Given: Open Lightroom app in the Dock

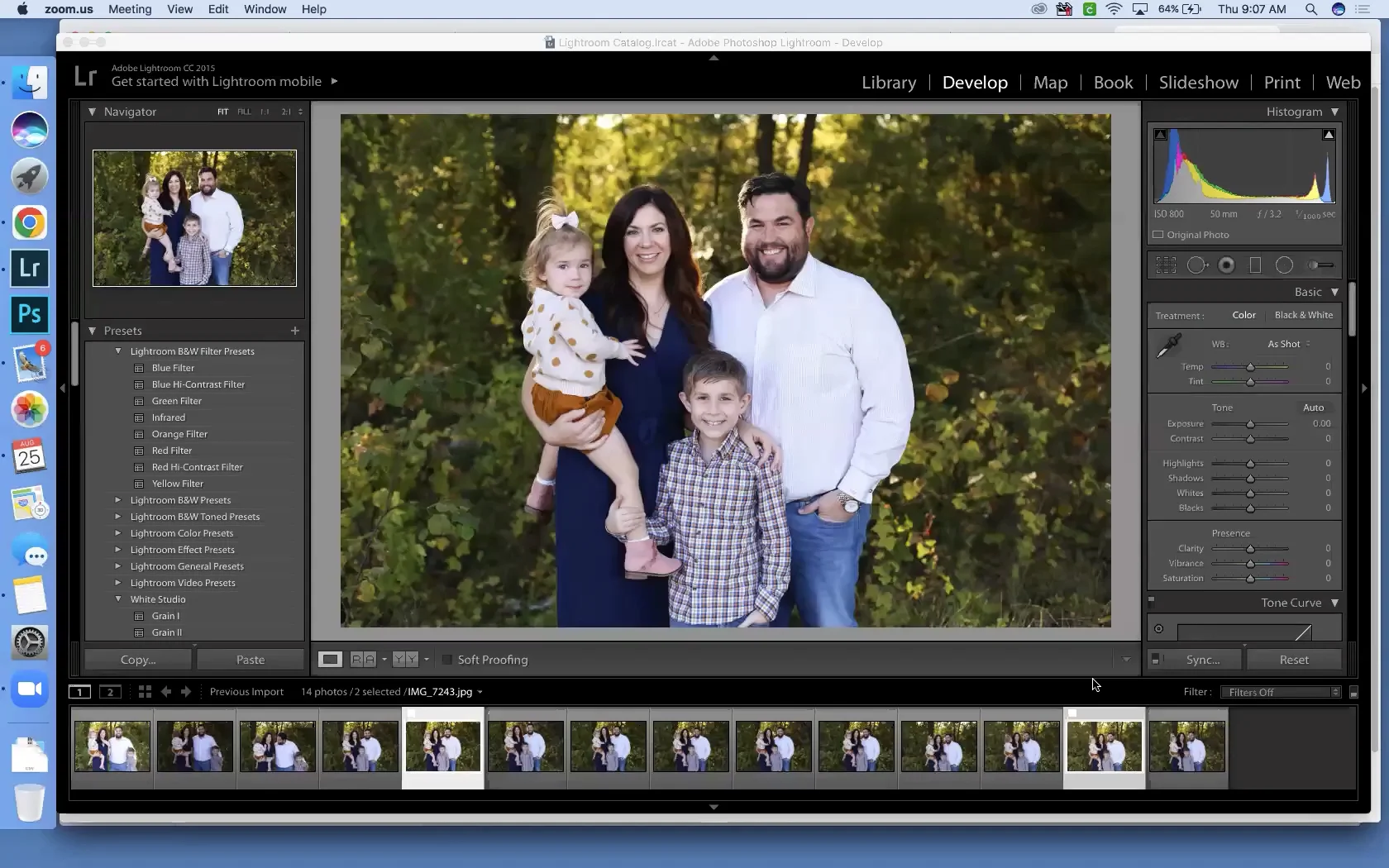Looking at the screenshot, I should pos(30,268).
